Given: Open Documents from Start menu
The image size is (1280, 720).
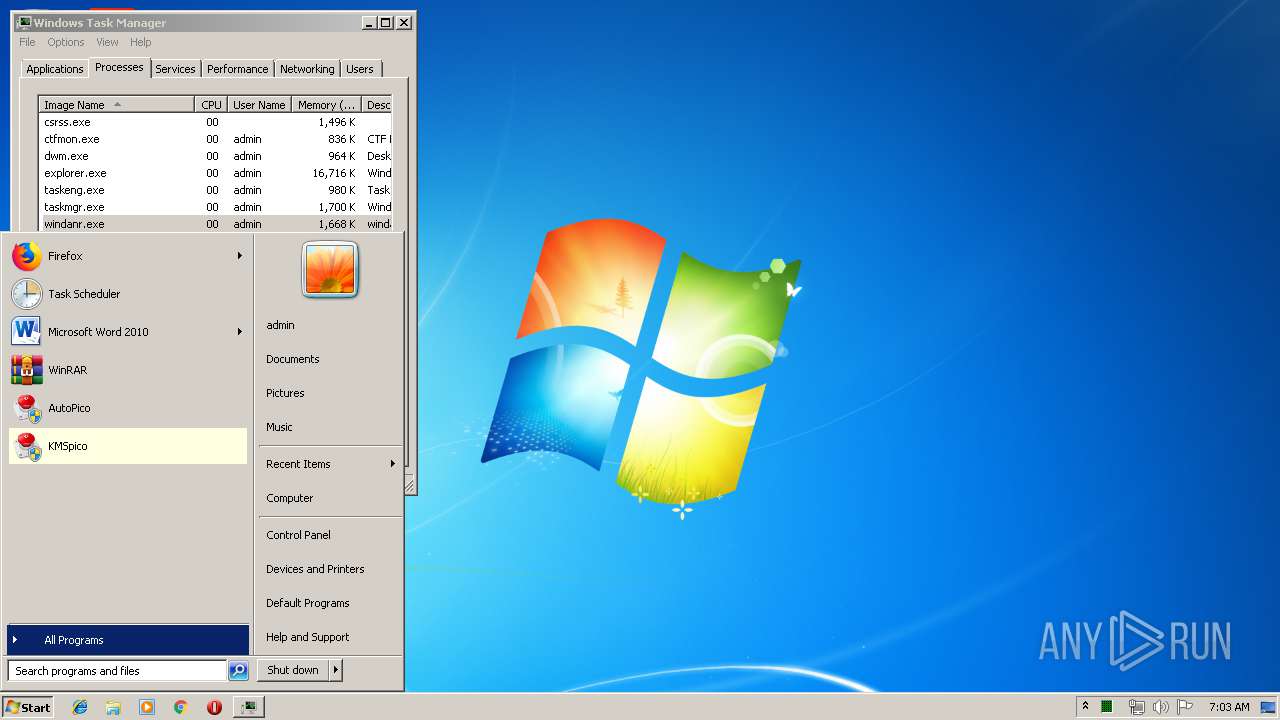Looking at the screenshot, I should point(293,359).
